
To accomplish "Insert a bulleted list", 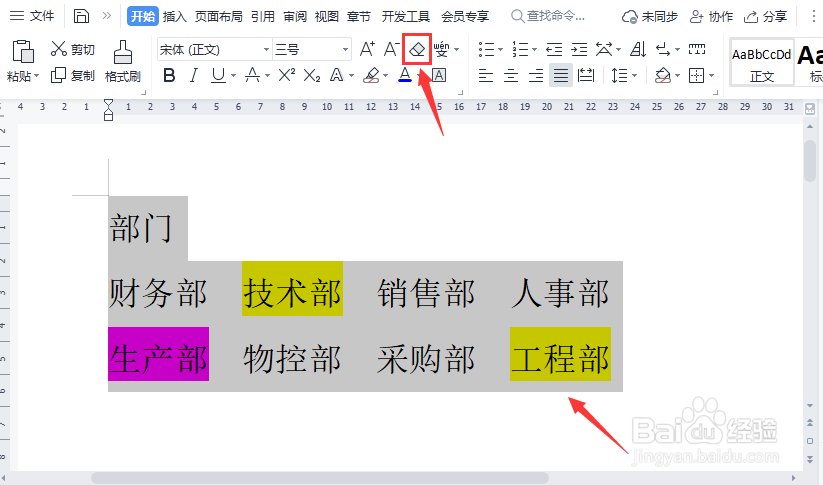I will point(486,49).
